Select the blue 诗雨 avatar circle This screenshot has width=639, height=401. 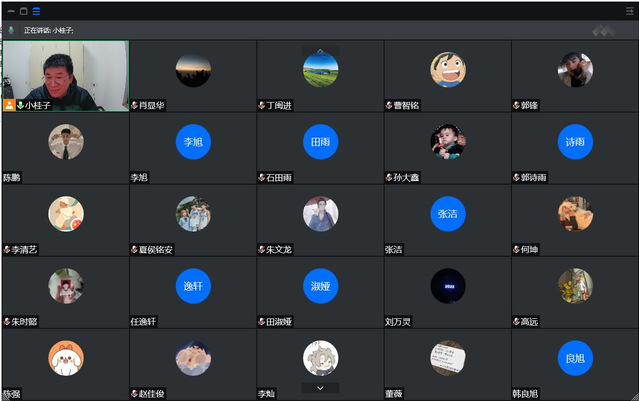574,142
